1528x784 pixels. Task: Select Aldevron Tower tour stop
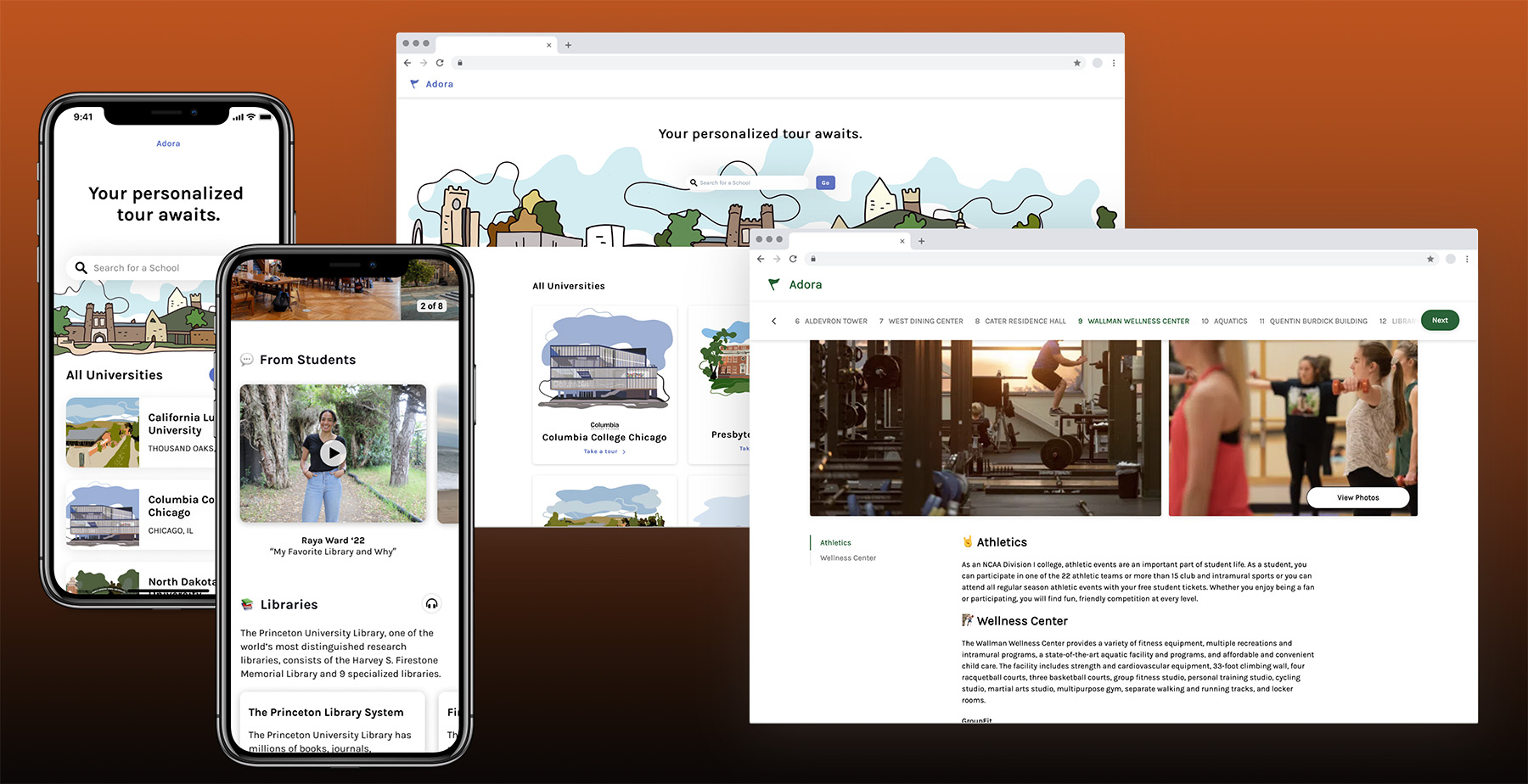(831, 322)
